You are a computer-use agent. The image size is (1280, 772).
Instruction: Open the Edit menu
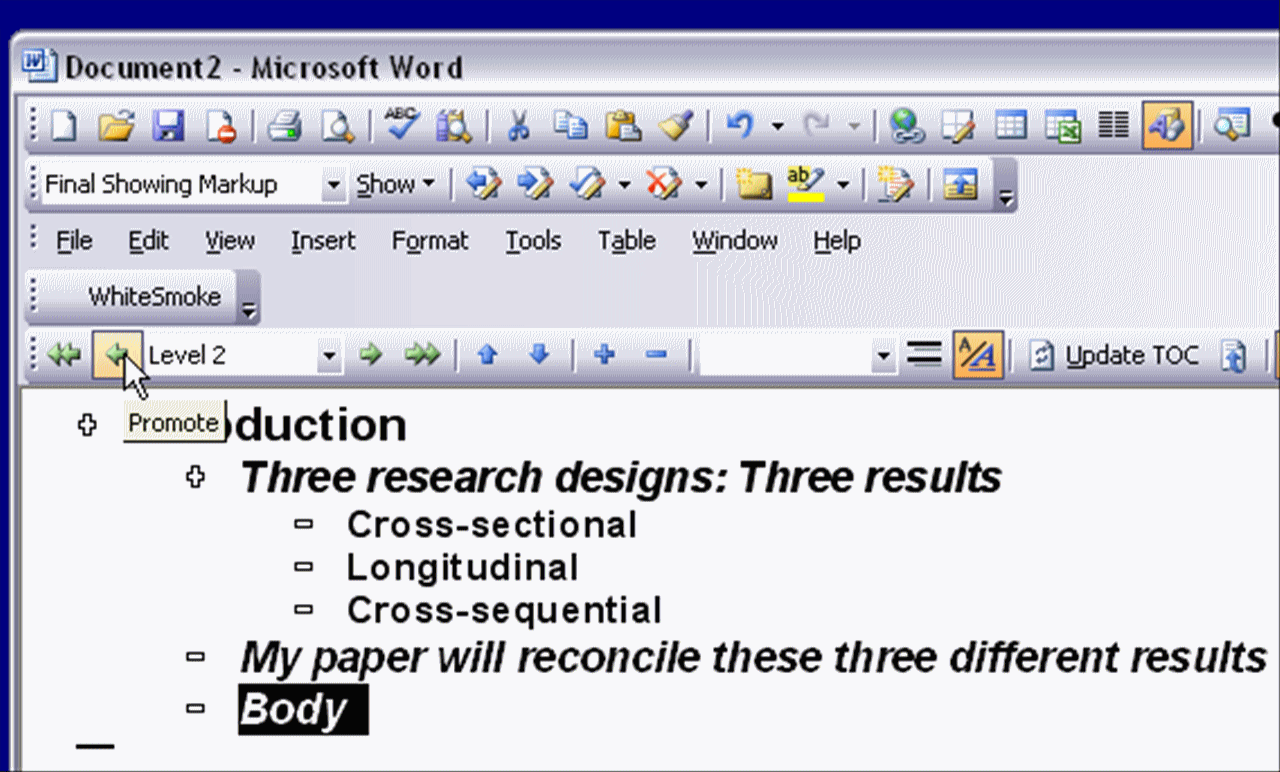(x=148, y=241)
